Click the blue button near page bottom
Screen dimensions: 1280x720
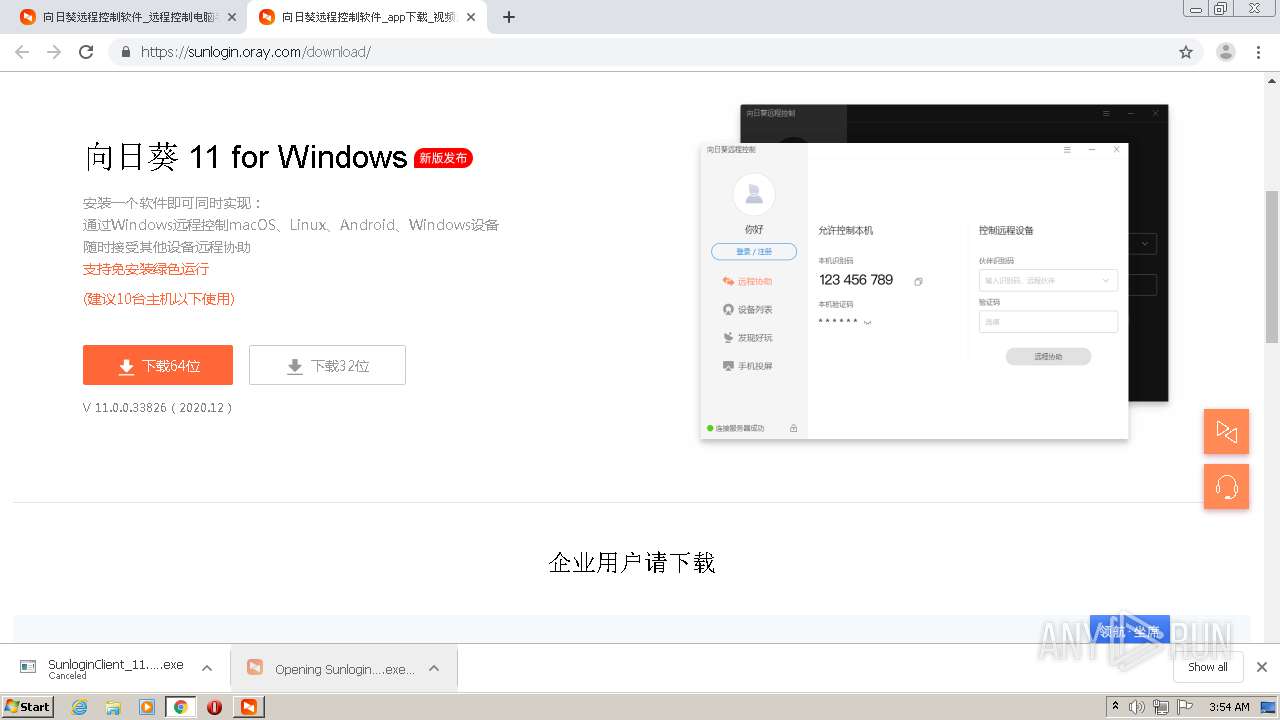click(1130, 630)
